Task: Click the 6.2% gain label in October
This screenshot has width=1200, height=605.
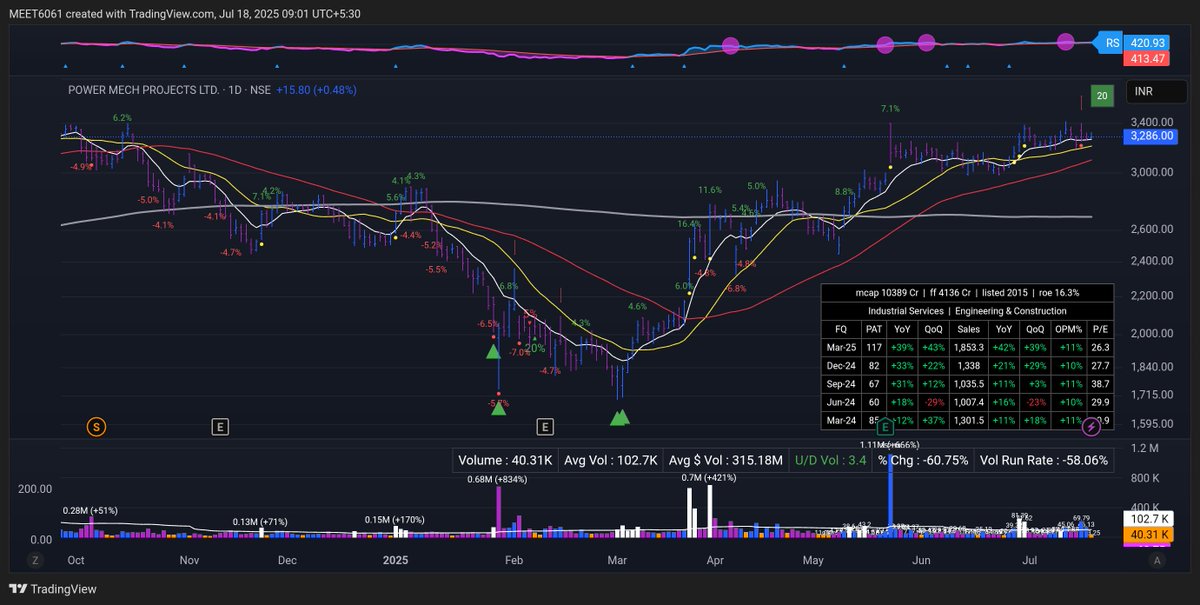Action: [122, 118]
